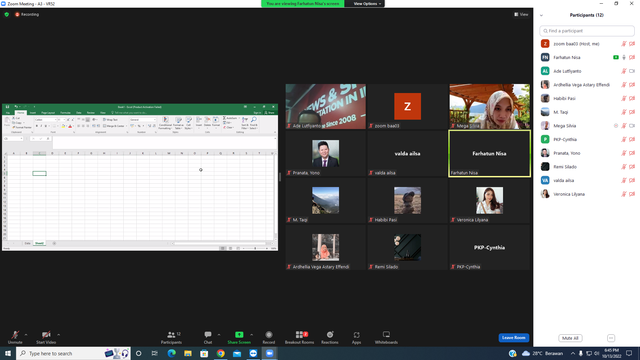640x360 pixels.
Task: Click the Delete cells icon in Excel
Action: 207,120
